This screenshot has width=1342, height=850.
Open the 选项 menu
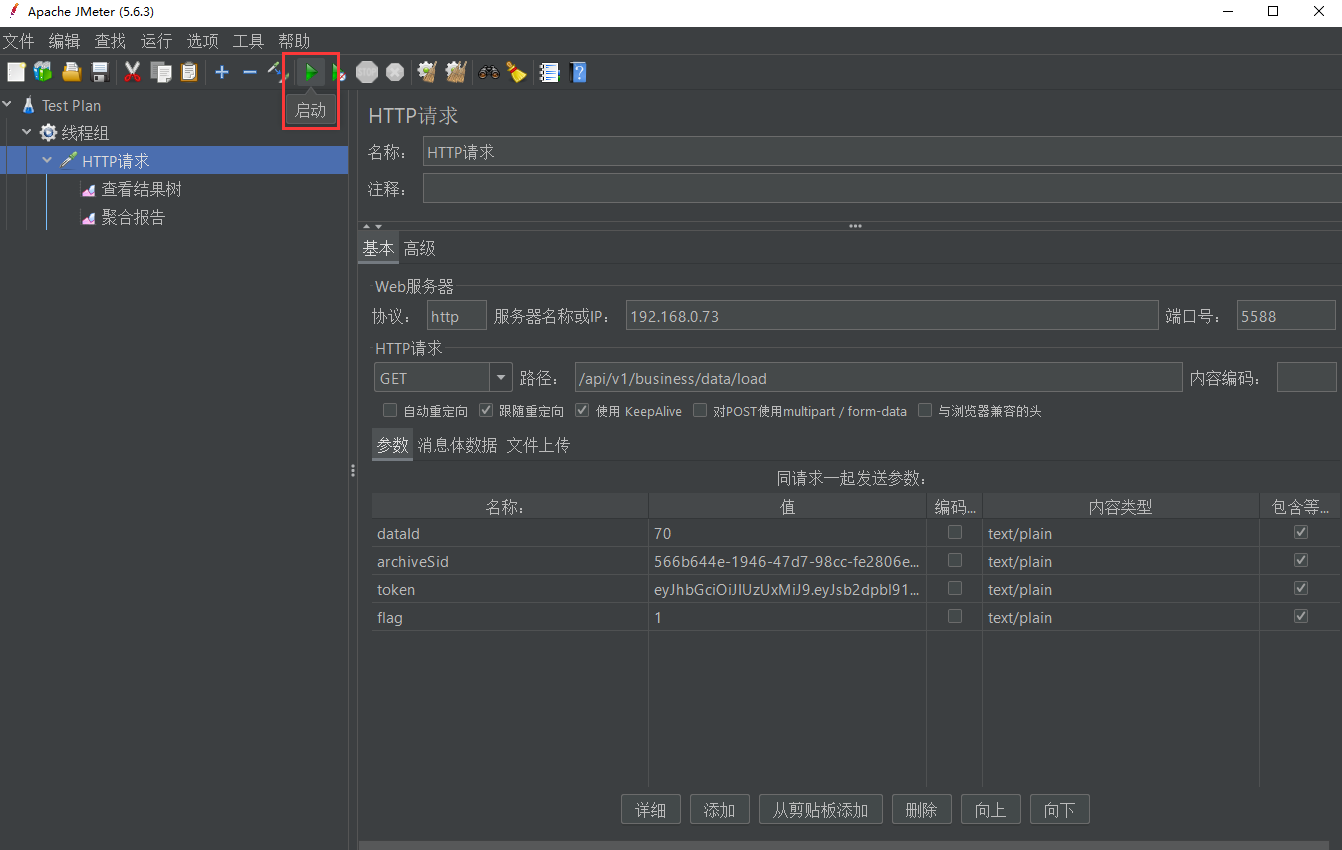[202, 41]
